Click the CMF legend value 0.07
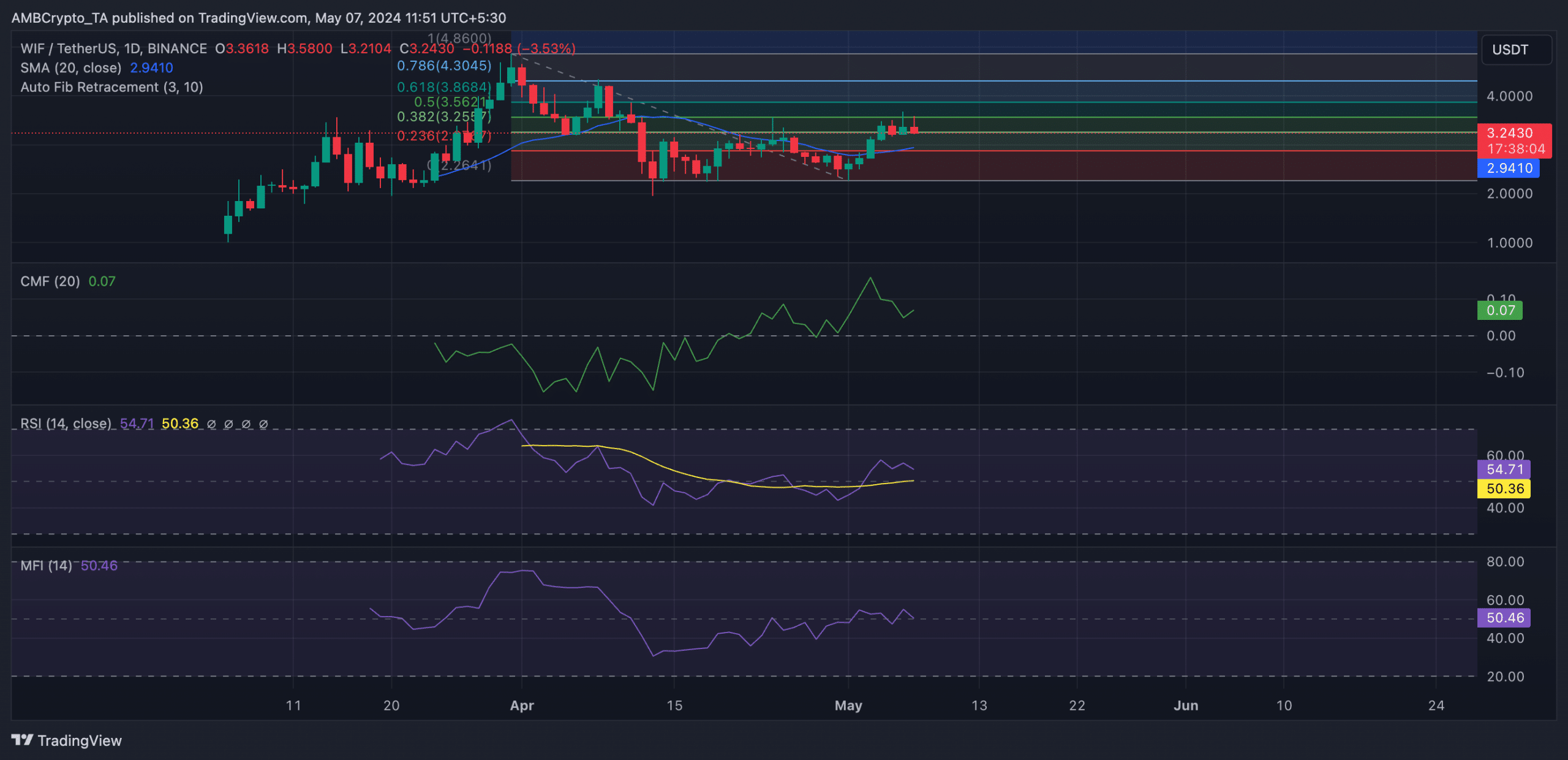 (102, 281)
